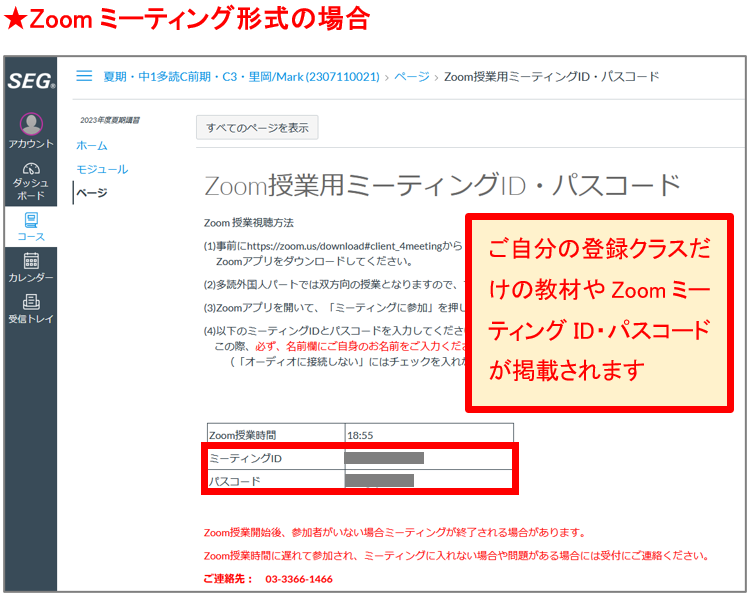This screenshot has height=598, width=754.
Task: Toggle the hamburger course navigation menu
Action: (85, 76)
